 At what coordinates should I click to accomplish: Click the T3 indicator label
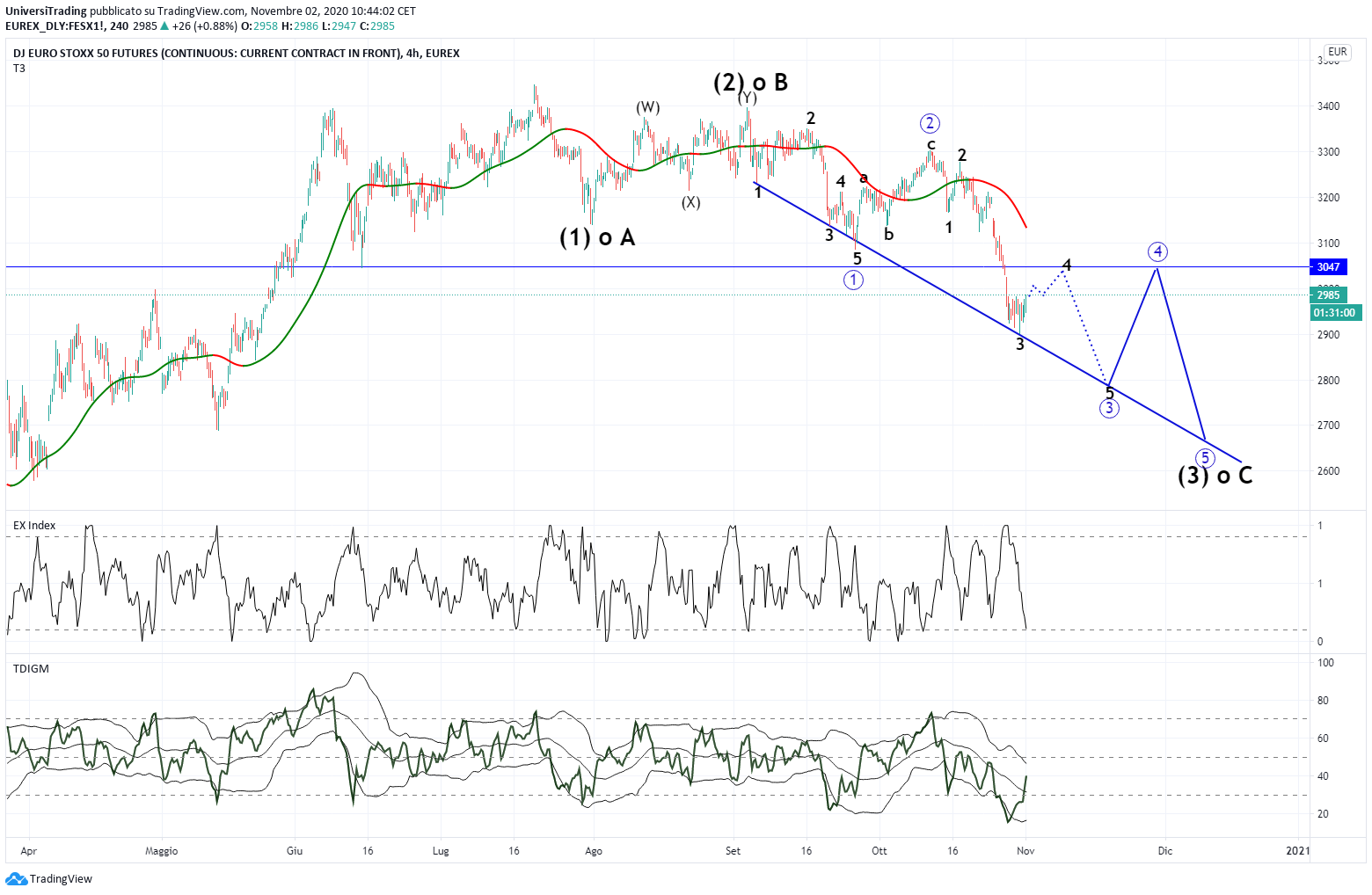coord(19,69)
